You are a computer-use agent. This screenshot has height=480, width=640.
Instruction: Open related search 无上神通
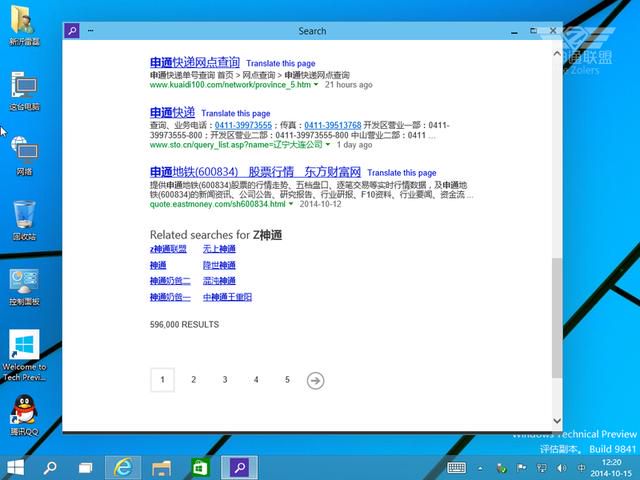(x=219, y=249)
